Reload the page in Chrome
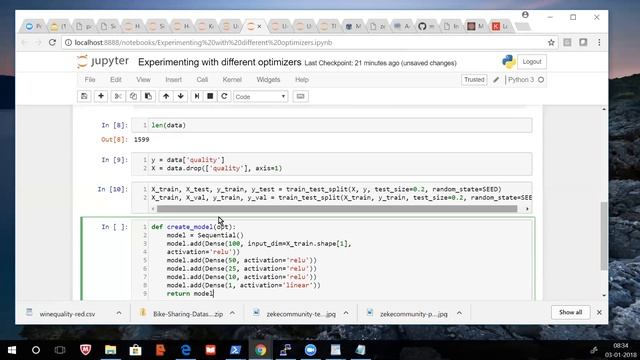 52,42
